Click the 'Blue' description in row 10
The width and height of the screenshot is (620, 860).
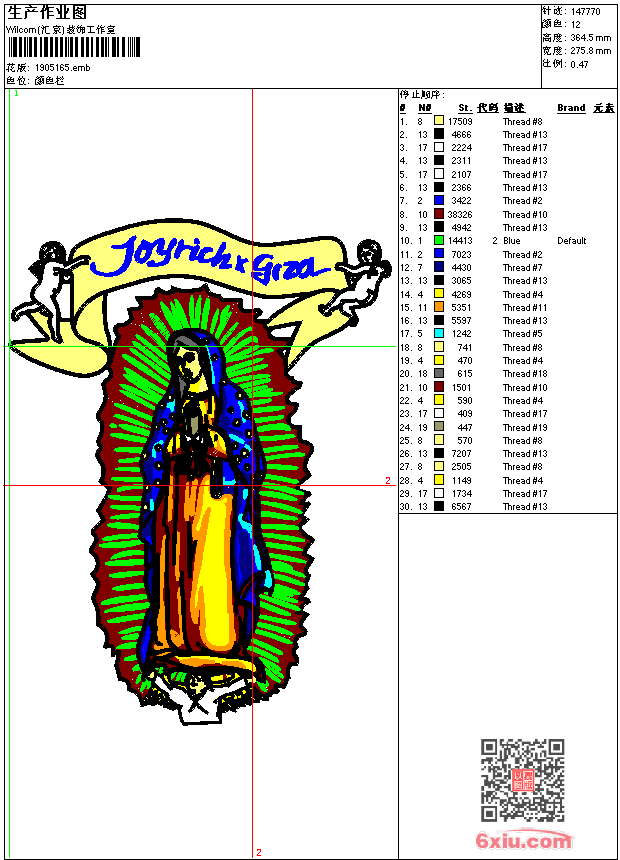point(511,240)
